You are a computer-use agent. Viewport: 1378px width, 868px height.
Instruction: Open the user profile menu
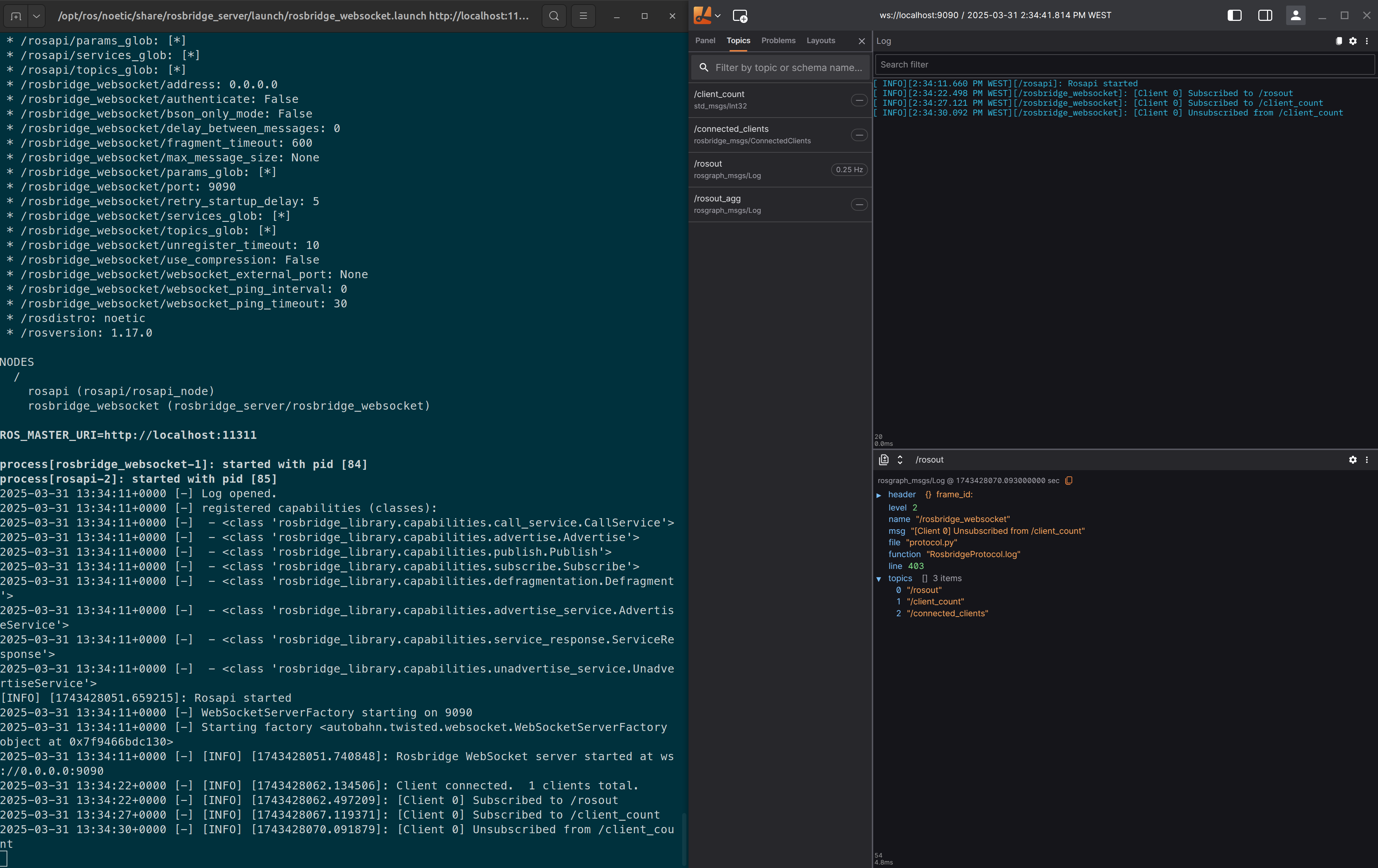(x=1296, y=15)
